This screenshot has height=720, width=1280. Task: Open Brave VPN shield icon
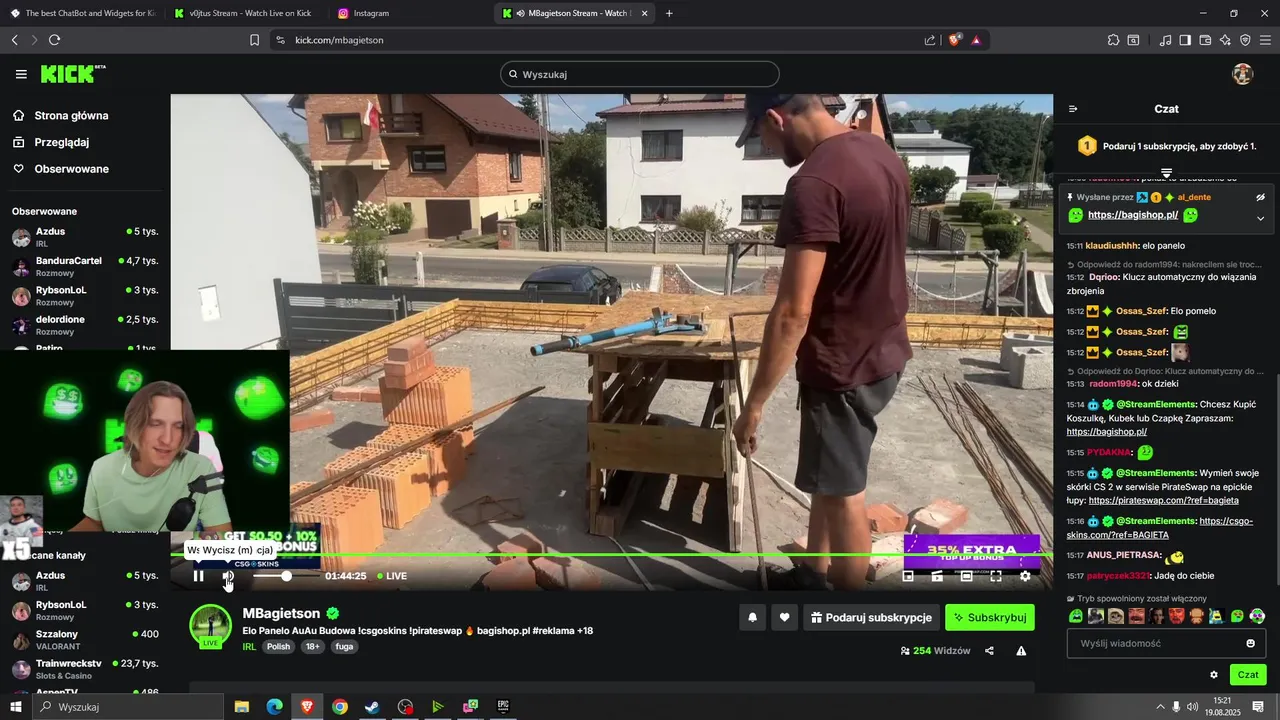[x=1245, y=40]
